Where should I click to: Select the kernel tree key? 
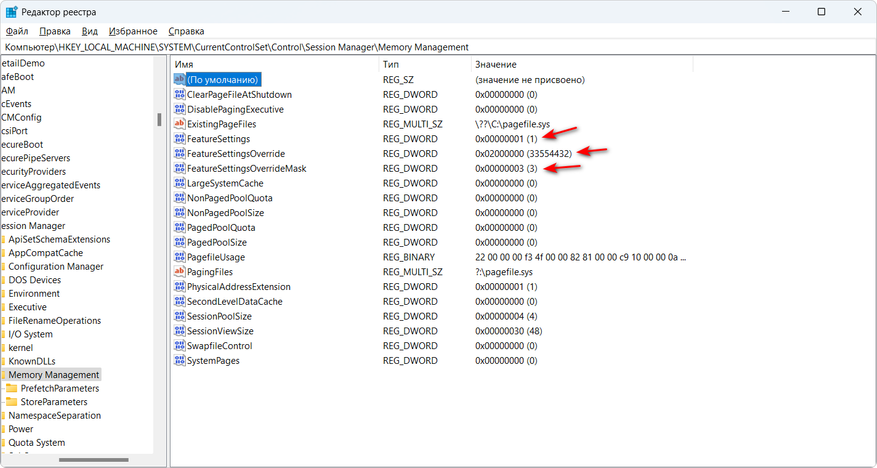(x=21, y=348)
